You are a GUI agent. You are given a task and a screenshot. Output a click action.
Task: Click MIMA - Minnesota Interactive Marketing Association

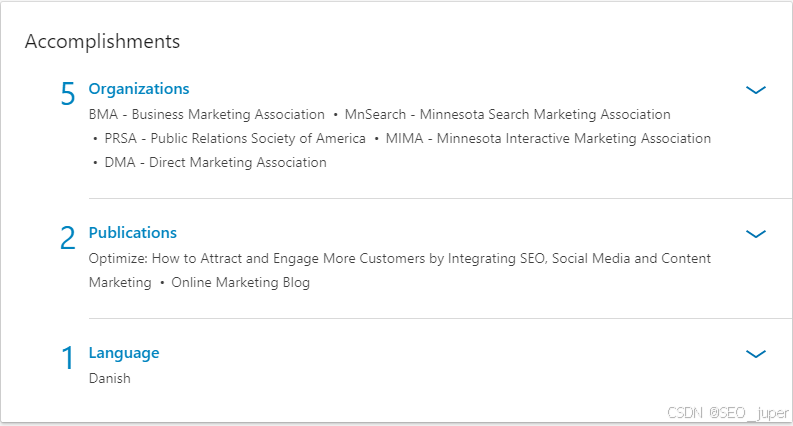[548, 139]
